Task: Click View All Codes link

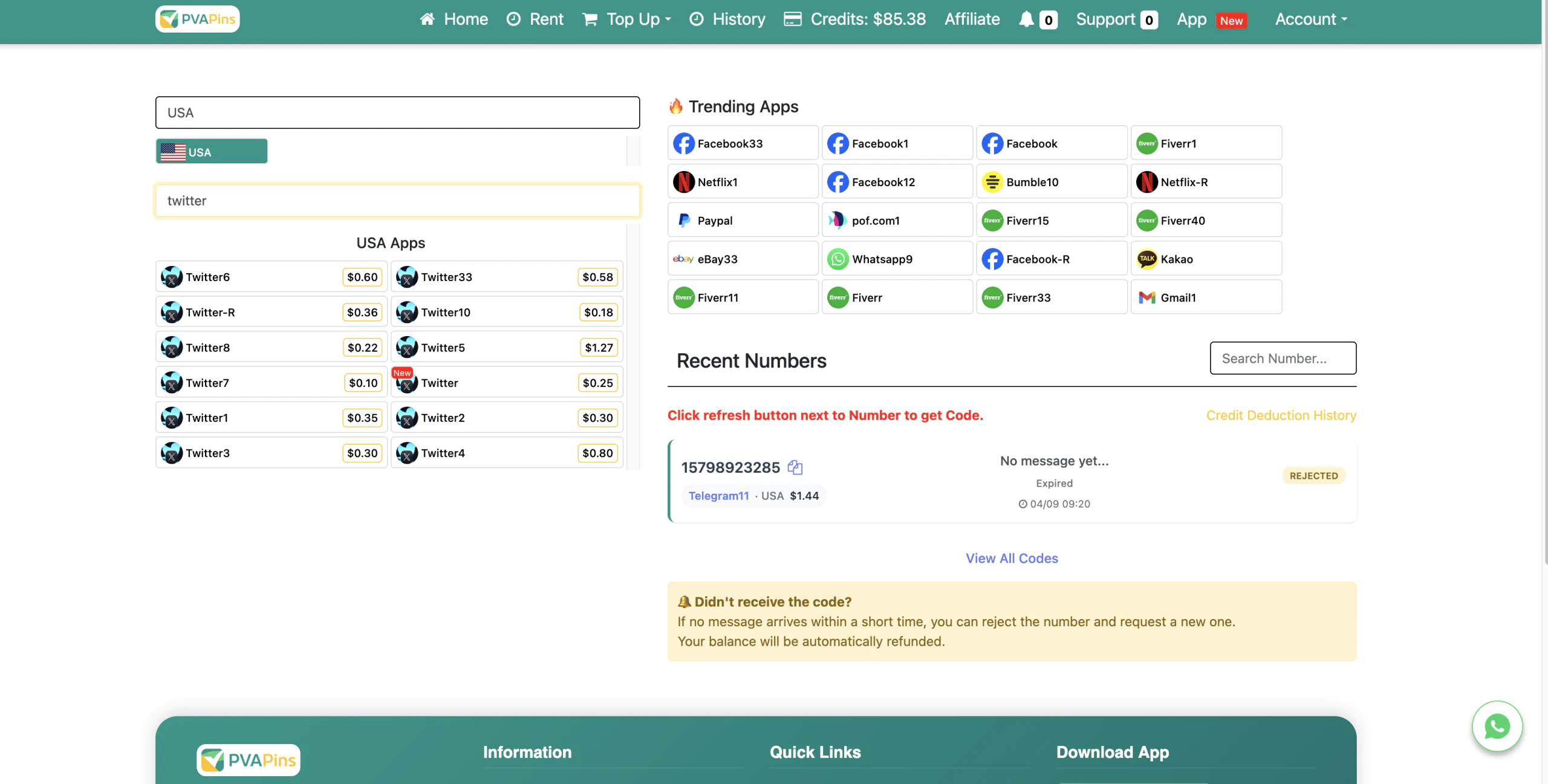Action: tap(1012, 558)
